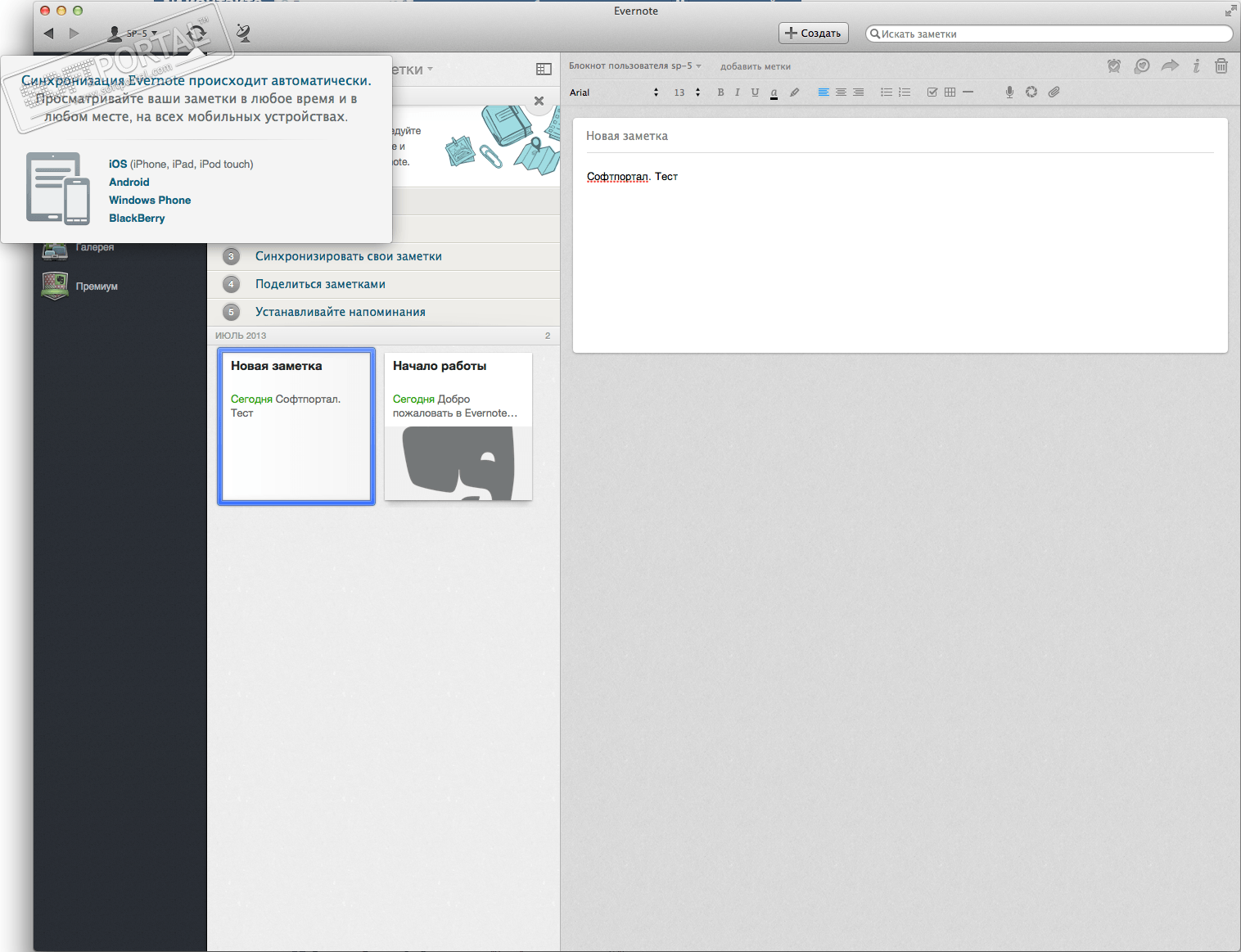The width and height of the screenshot is (1241, 952).
Task: Select step 'Синхронизировать свои заметки'
Action: [x=384, y=256]
